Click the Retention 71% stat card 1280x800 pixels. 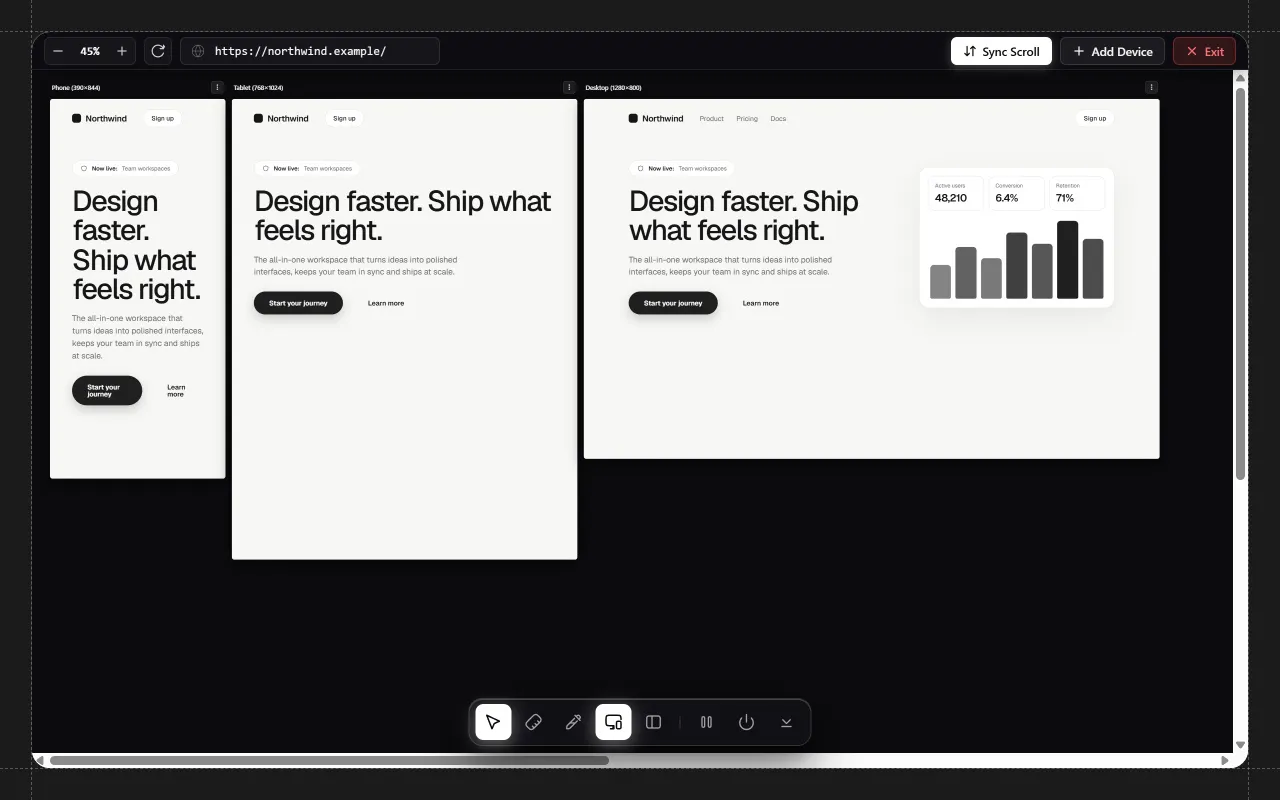tap(1077, 193)
